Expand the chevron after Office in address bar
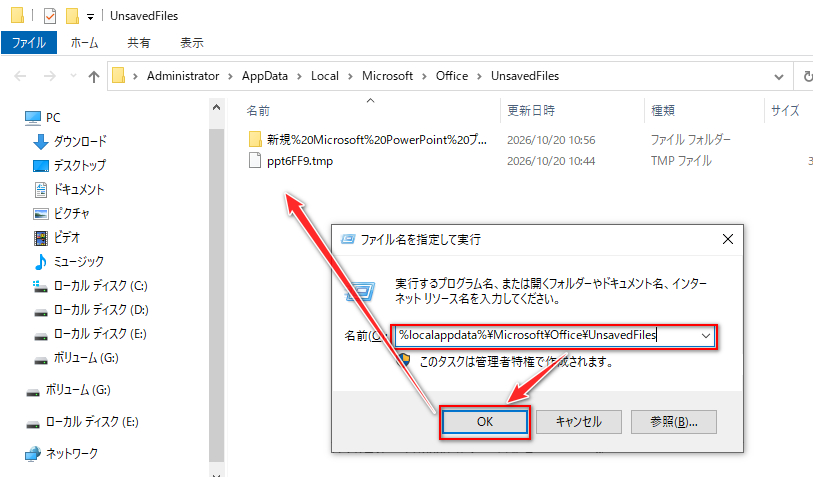Screen dimensions: 813x477 point(480,76)
